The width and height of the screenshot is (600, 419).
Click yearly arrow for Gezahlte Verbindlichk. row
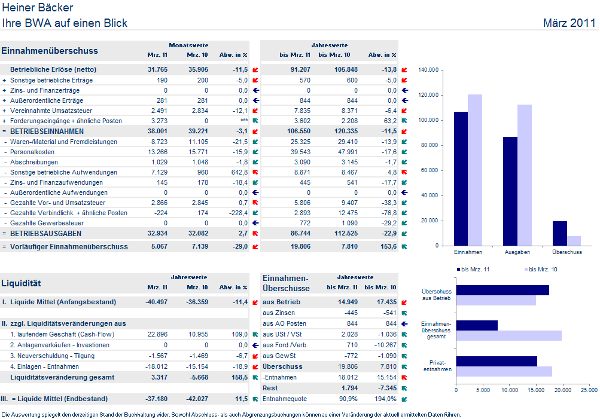tap(404, 213)
